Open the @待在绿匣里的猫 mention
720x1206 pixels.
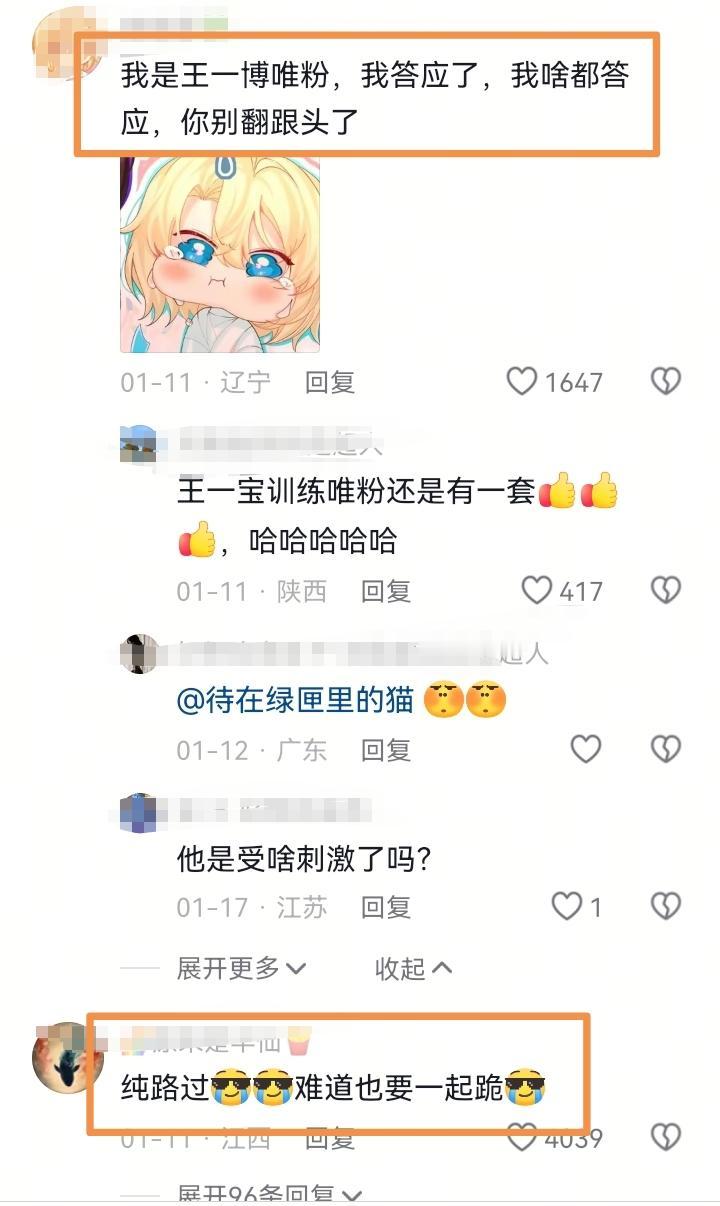click(x=295, y=700)
